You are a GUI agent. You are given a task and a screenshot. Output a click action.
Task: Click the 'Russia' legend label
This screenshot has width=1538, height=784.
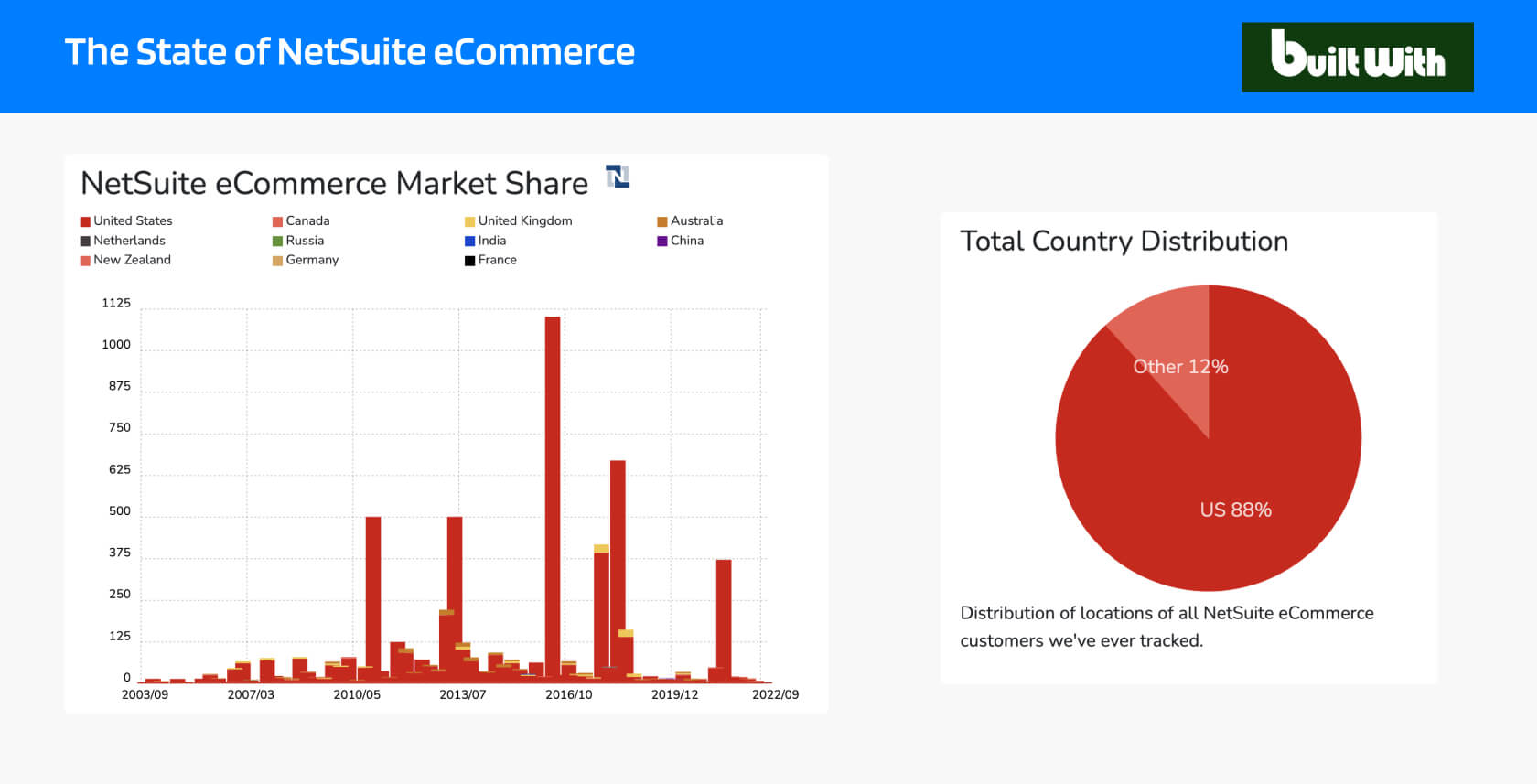click(x=305, y=241)
